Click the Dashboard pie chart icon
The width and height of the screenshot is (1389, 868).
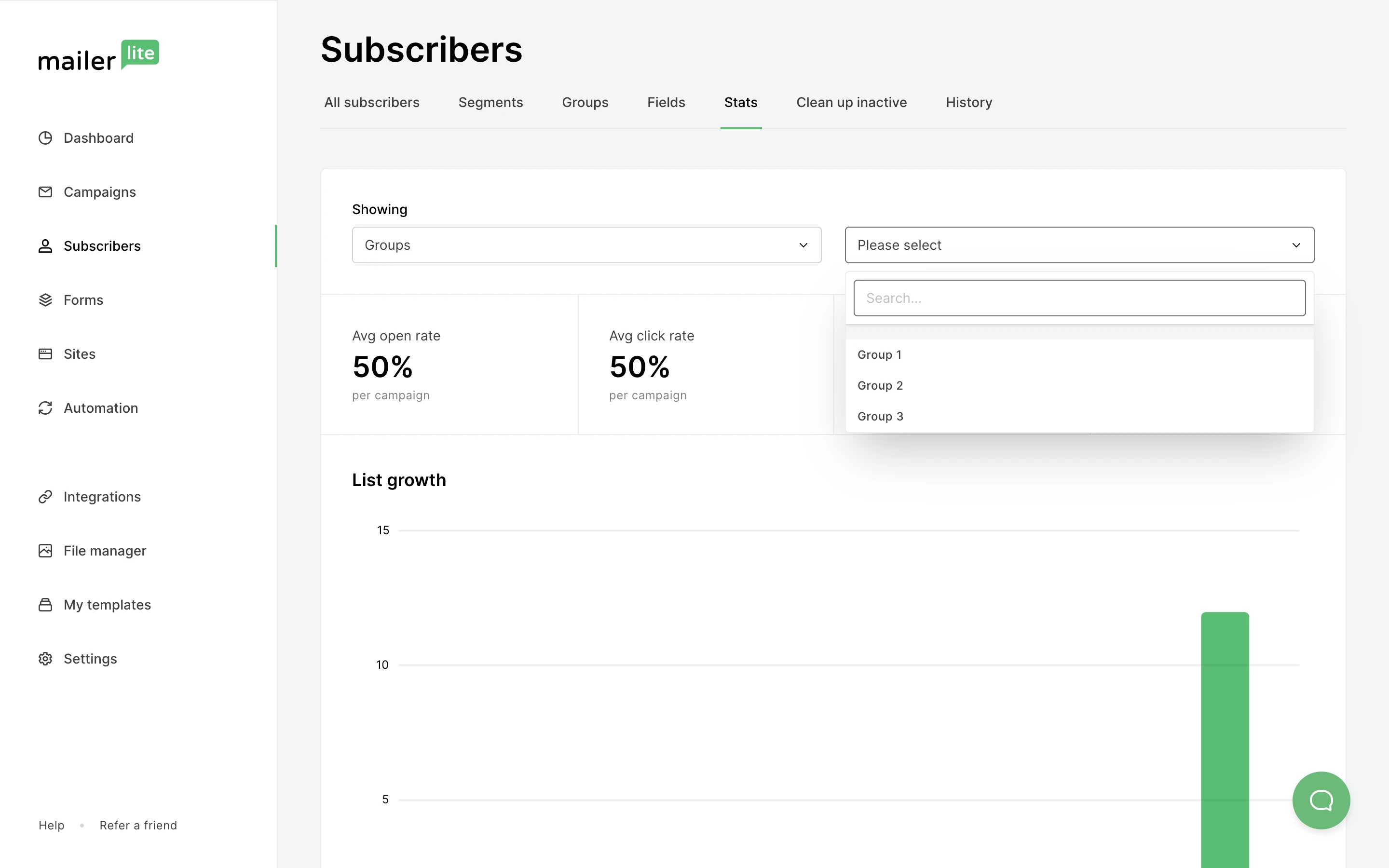pyautogui.click(x=45, y=138)
